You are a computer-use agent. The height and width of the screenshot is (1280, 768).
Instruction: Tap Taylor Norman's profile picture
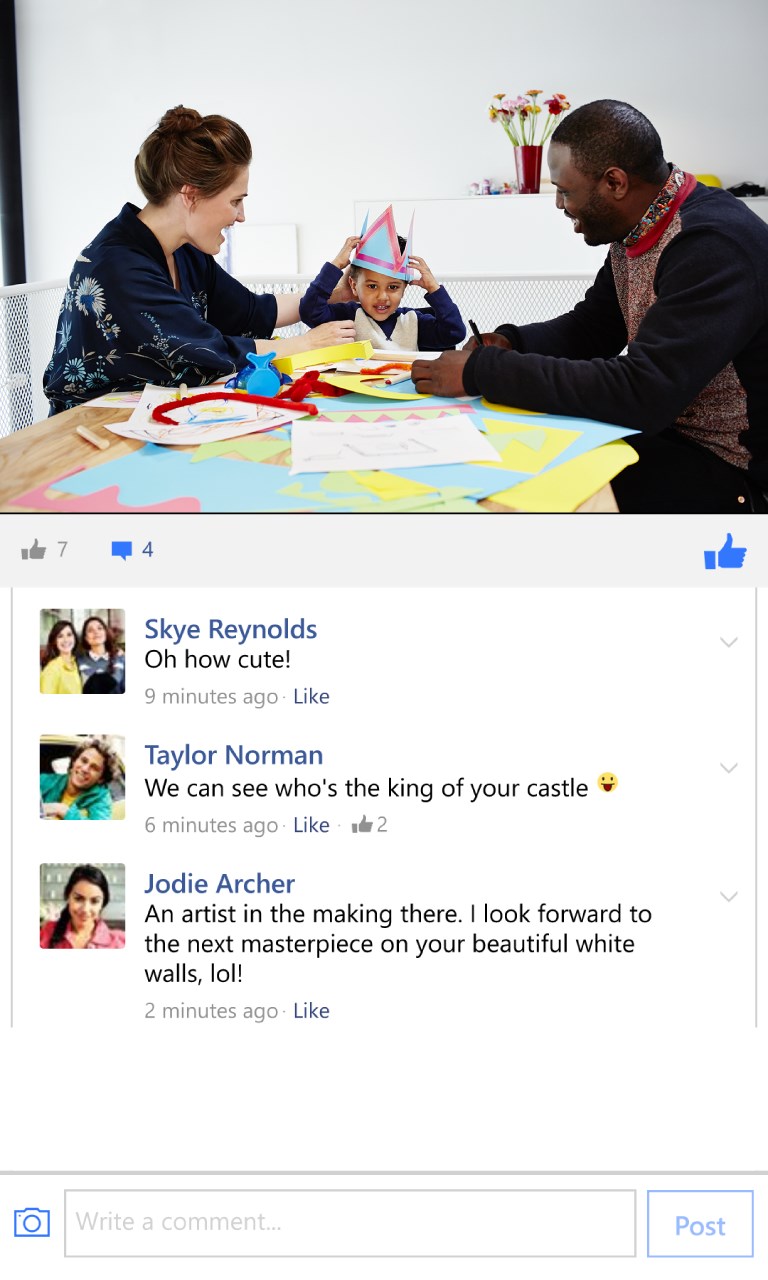pos(82,777)
